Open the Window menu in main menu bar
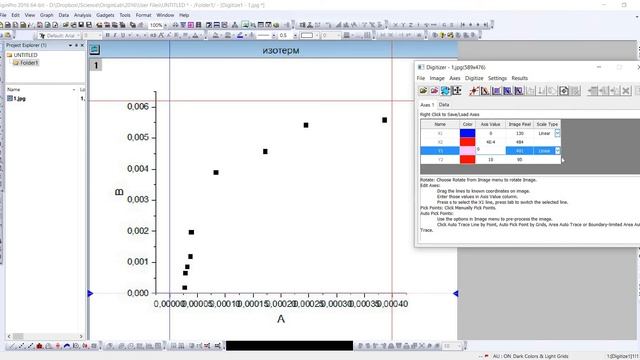 point(165,15)
